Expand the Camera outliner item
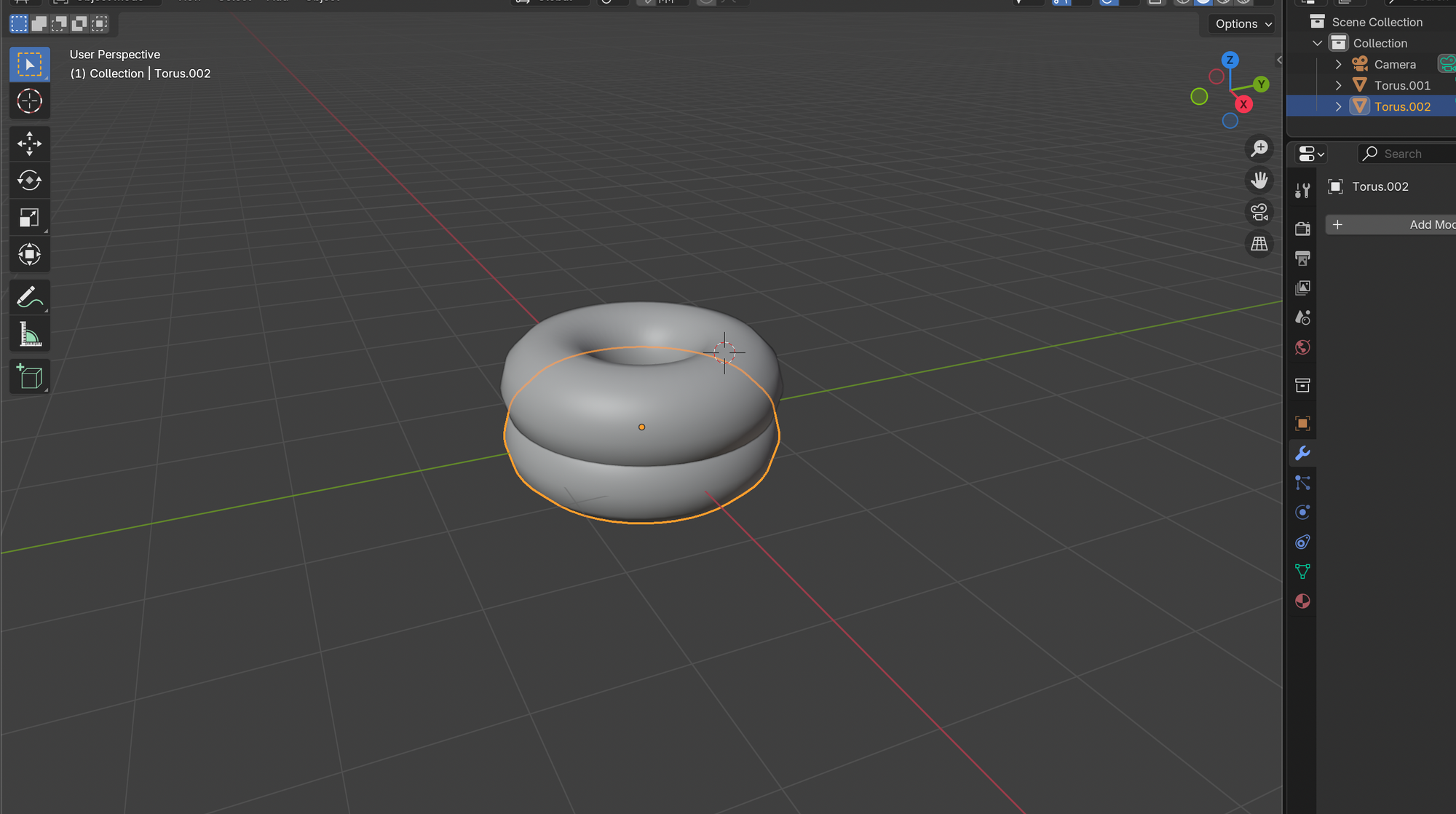Viewport: 1456px width, 814px height. point(1338,65)
